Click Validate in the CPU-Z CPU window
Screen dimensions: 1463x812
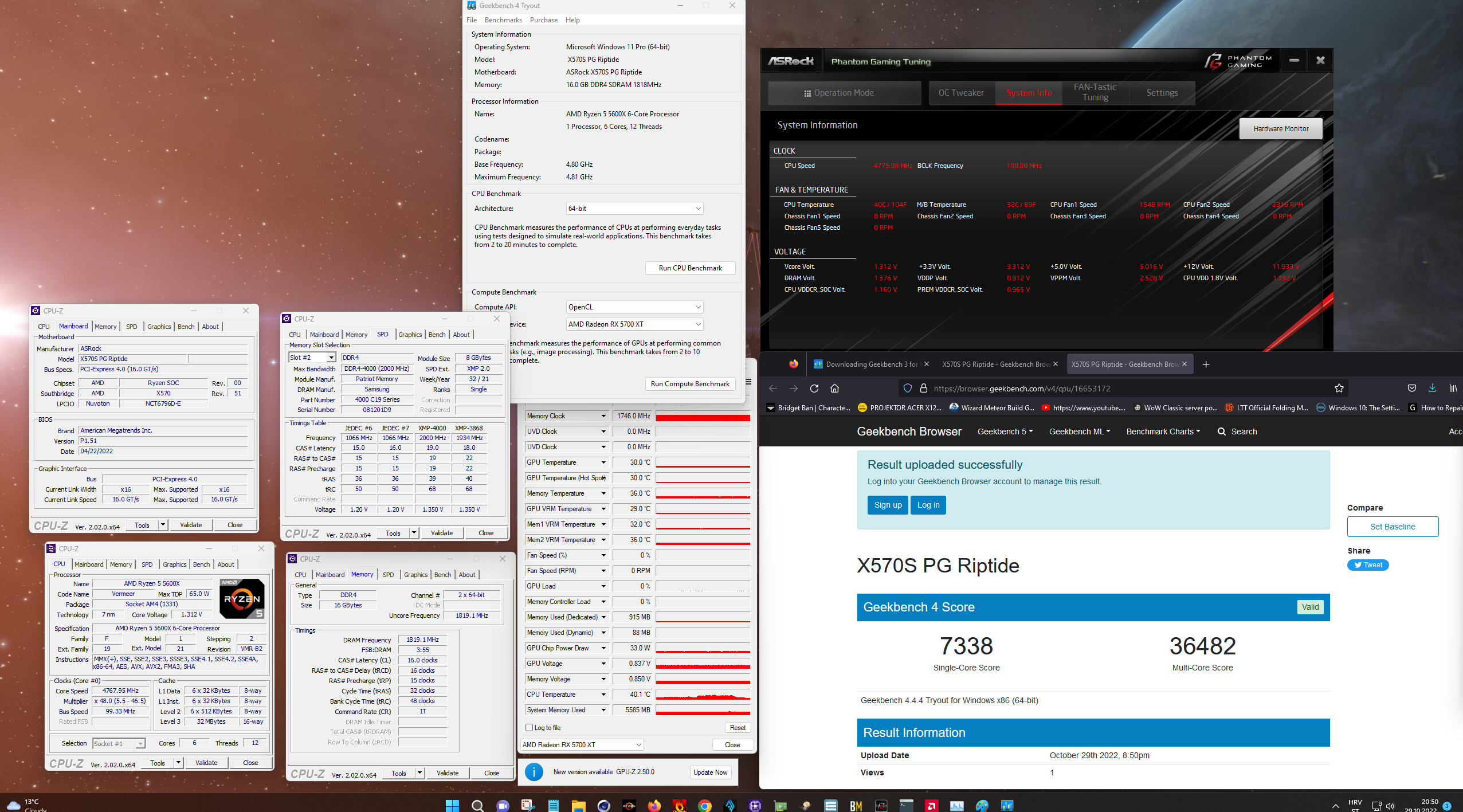206,763
